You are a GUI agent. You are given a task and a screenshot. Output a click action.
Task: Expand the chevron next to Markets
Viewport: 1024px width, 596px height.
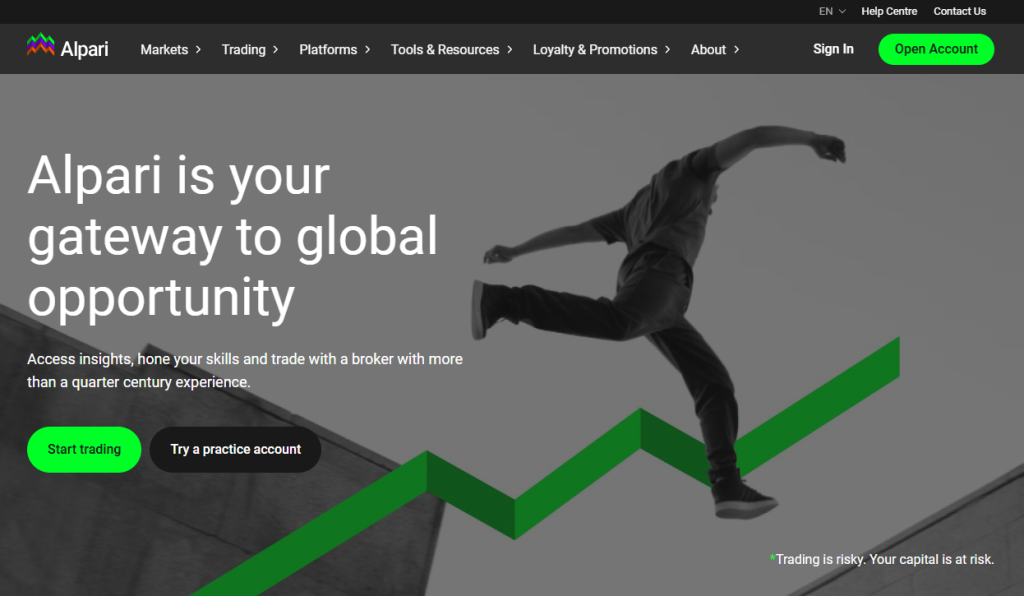(198, 49)
